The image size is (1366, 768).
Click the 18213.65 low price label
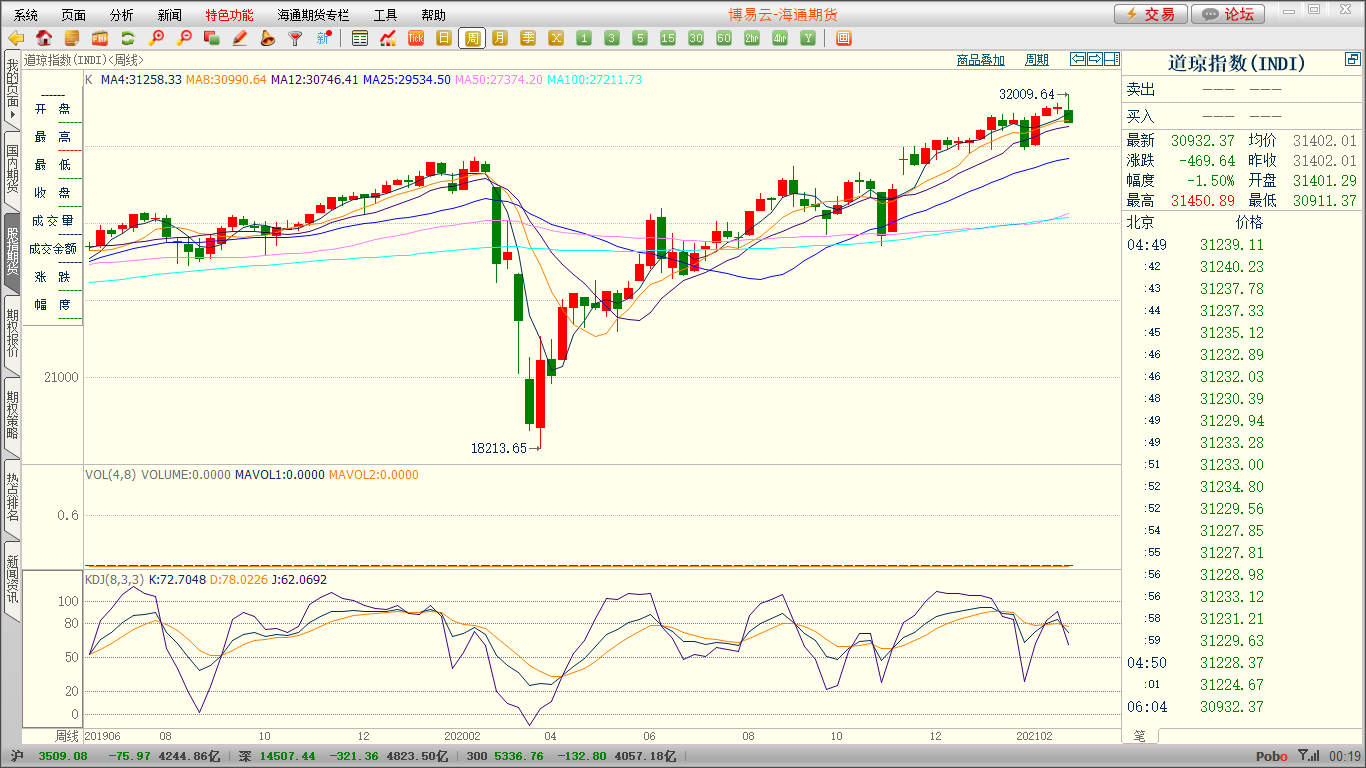click(x=499, y=448)
